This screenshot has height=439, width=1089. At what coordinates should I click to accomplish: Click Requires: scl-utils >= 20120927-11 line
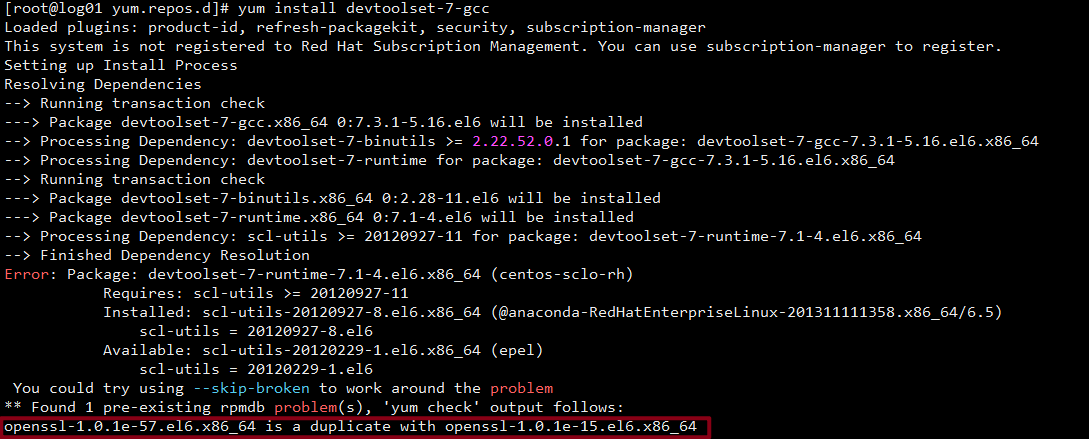[256, 293]
